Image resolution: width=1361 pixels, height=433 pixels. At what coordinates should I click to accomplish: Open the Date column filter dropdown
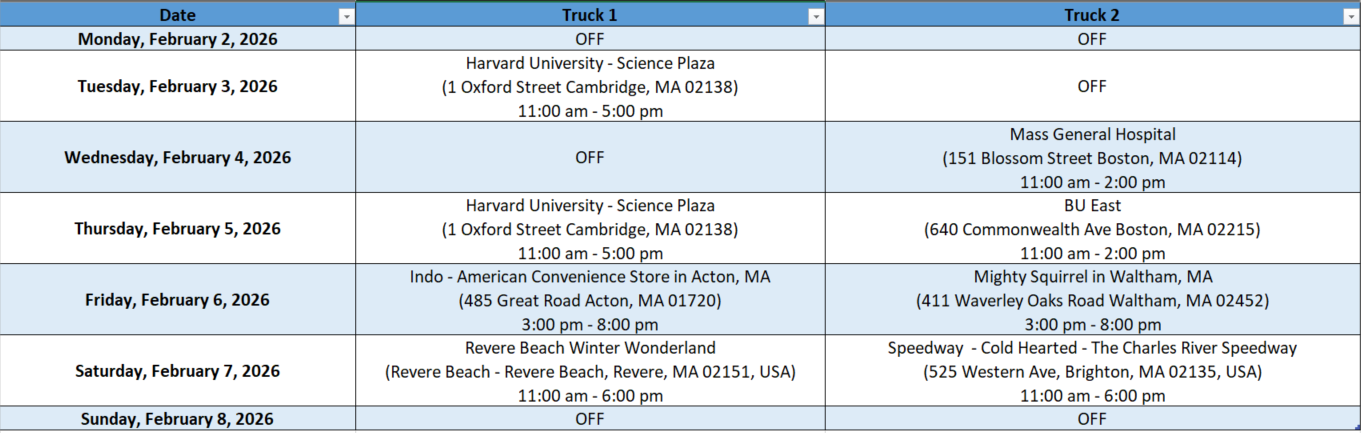coord(346,16)
